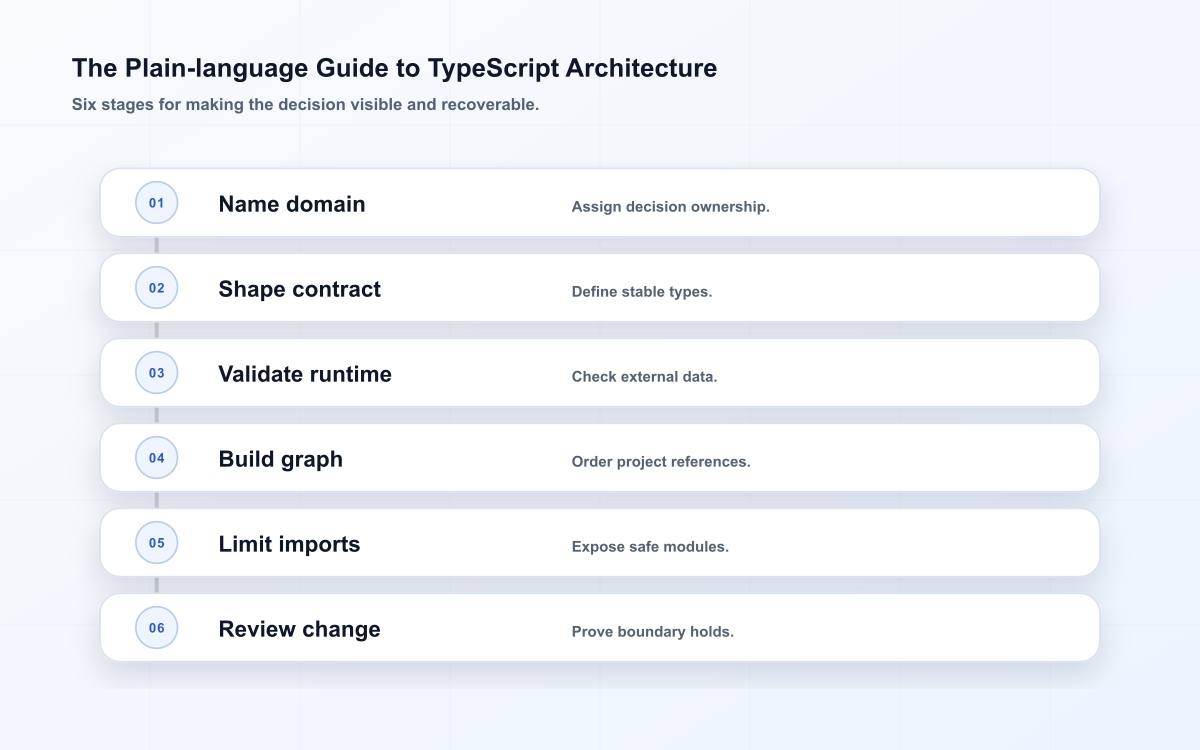This screenshot has width=1200, height=750.
Task: Click the 05 step number badge
Action: tap(156, 543)
